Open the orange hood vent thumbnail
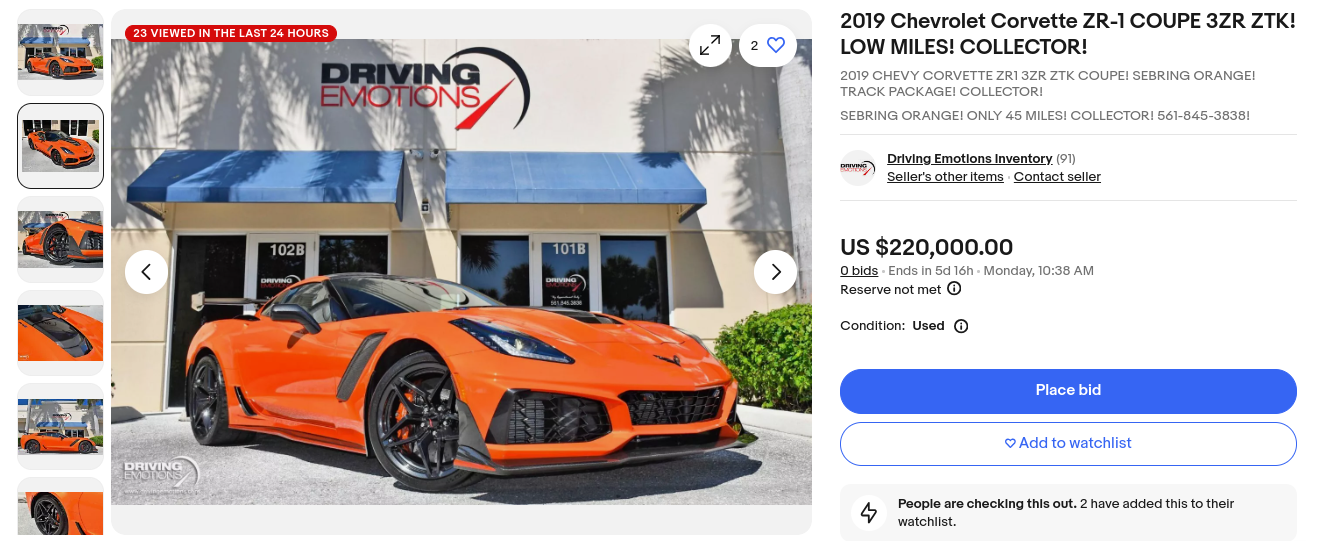 [x=60, y=333]
